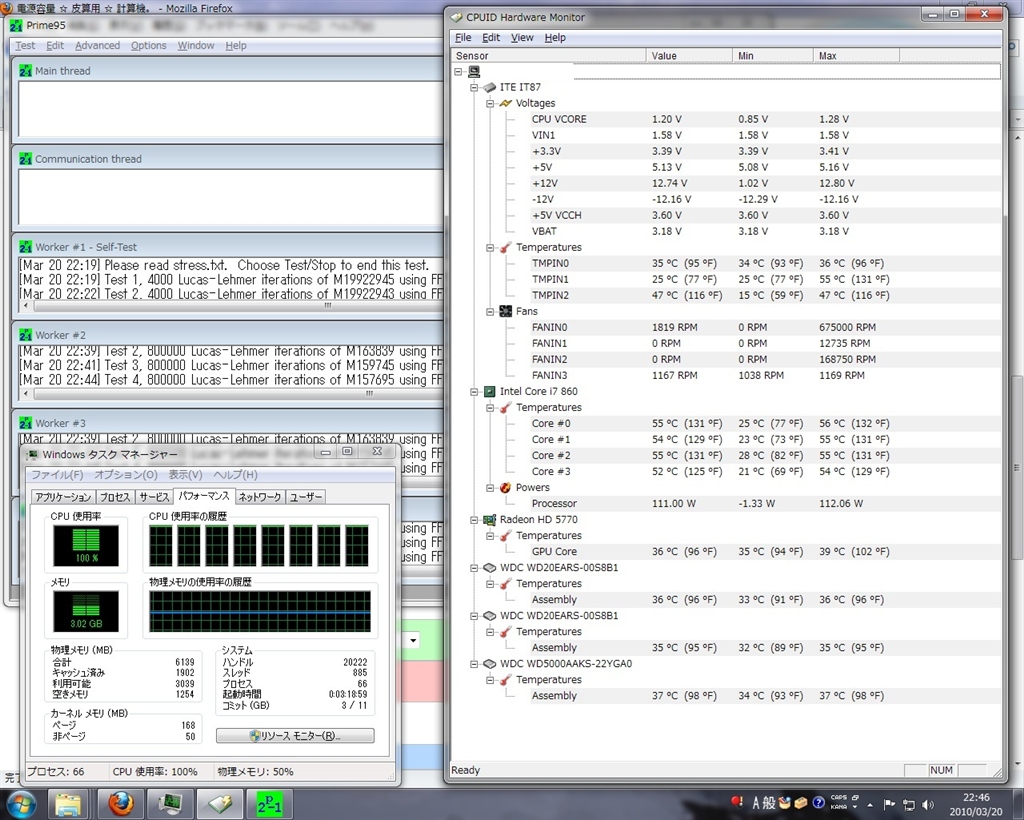Open Firefox from the taskbar
This screenshot has height=820, width=1024.
(x=120, y=802)
